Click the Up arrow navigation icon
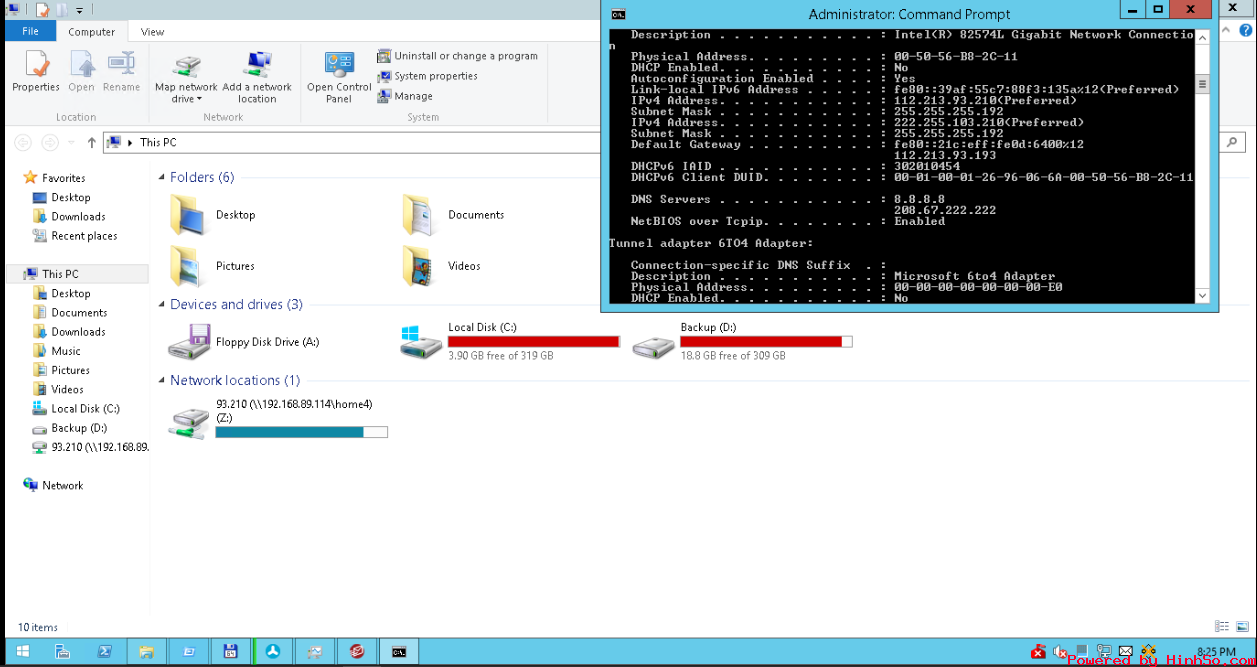 tap(92, 143)
